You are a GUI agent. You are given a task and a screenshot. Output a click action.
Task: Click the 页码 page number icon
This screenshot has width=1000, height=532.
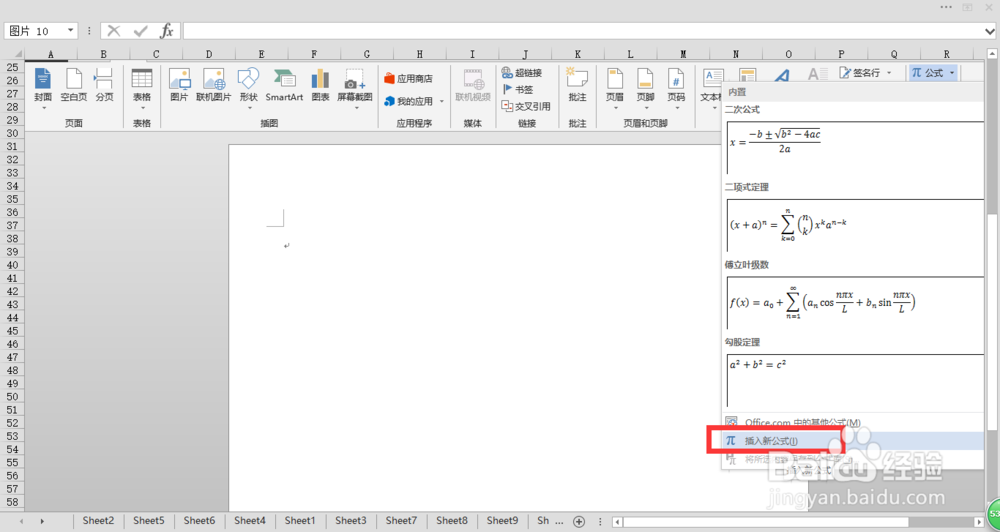(676, 78)
